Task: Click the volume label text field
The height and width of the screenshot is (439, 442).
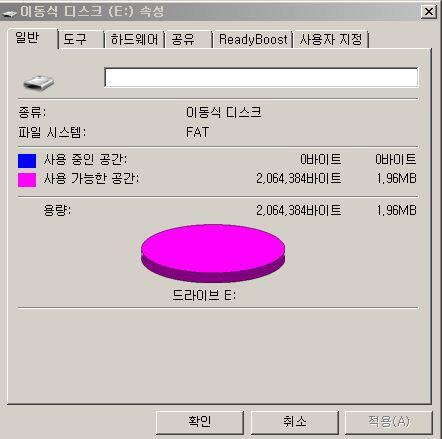Action: [x=261, y=77]
